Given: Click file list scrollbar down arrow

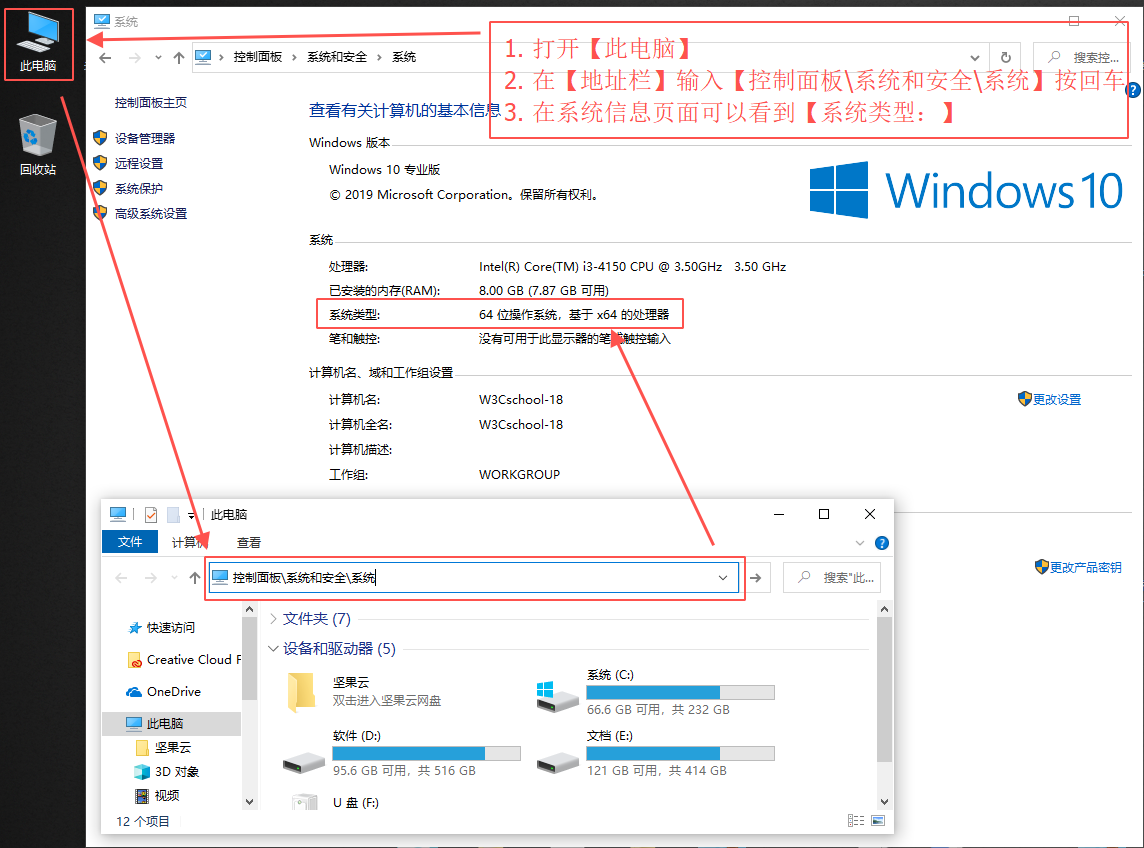Looking at the screenshot, I should point(884,802).
